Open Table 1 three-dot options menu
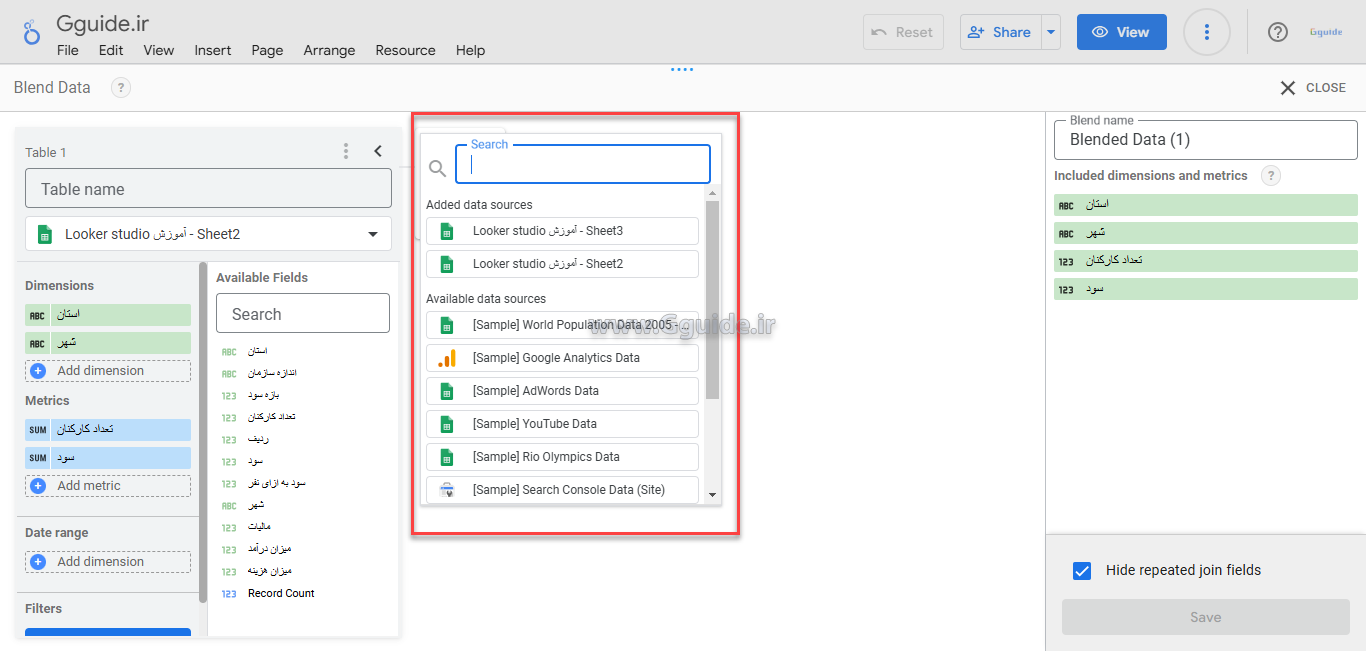1366x651 pixels. 346,151
